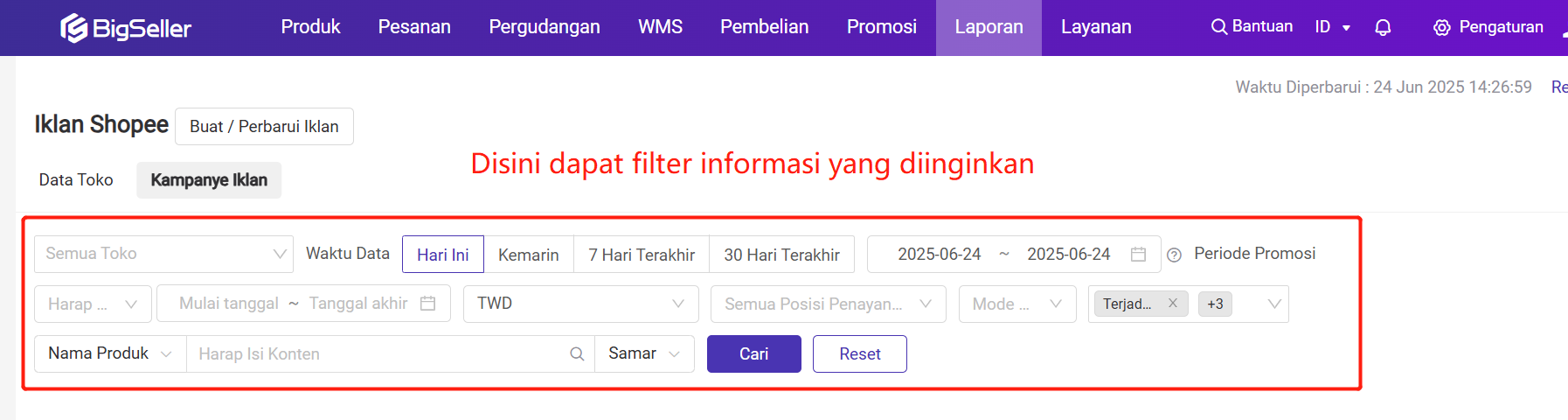Screen dimensions: 1568x420
Task: Click the Waktu Diperbarui timestamp text
Action: tap(1384, 87)
